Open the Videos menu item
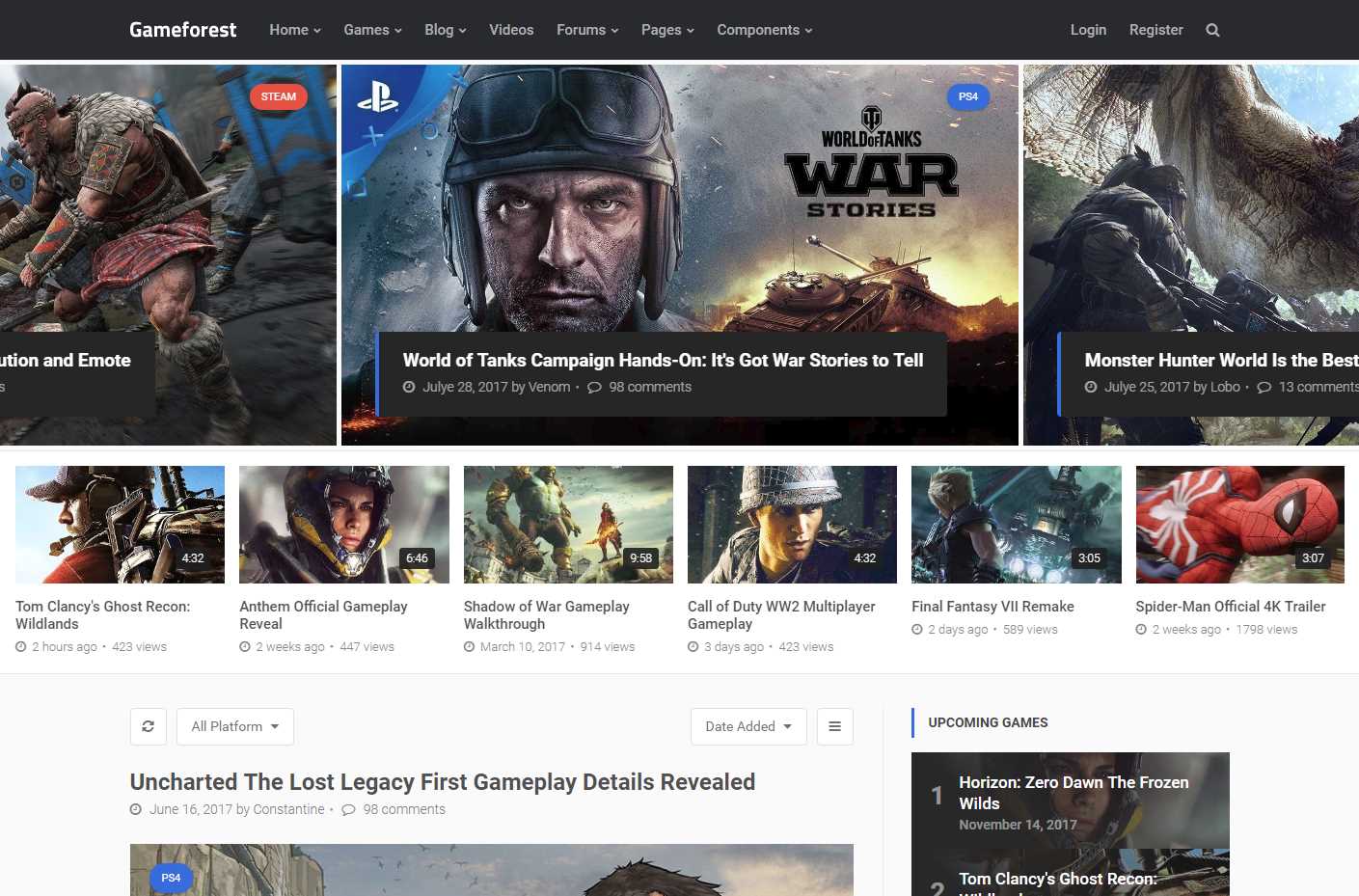This screenshot has height=896, width=1359. coord(511,30)
